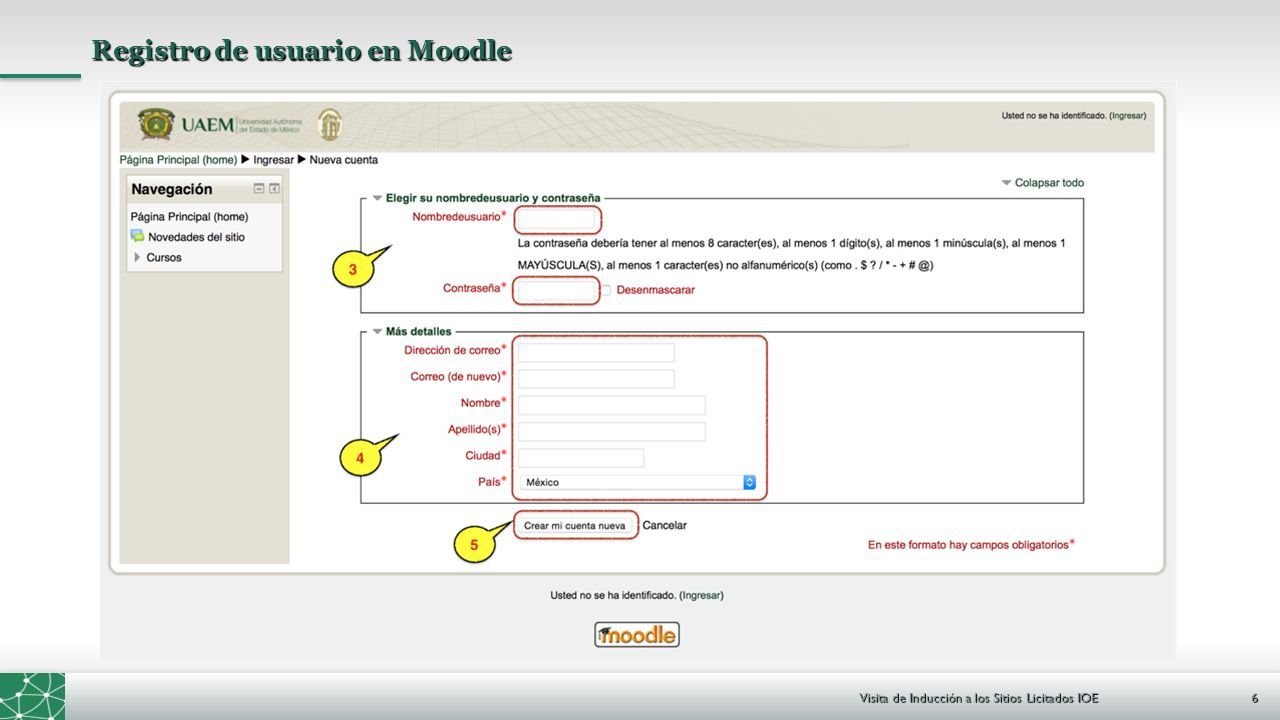Focus the Apellido(s) input field
This screenshot has height=720, width=1280.
coord(612,431)
